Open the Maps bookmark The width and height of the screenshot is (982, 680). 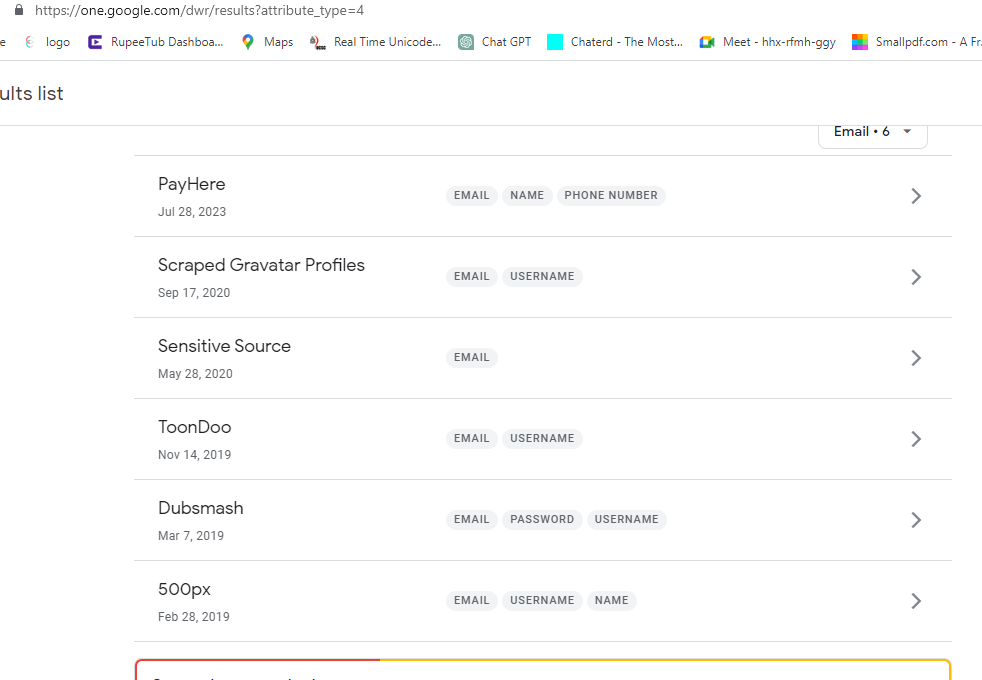[267, 42]
